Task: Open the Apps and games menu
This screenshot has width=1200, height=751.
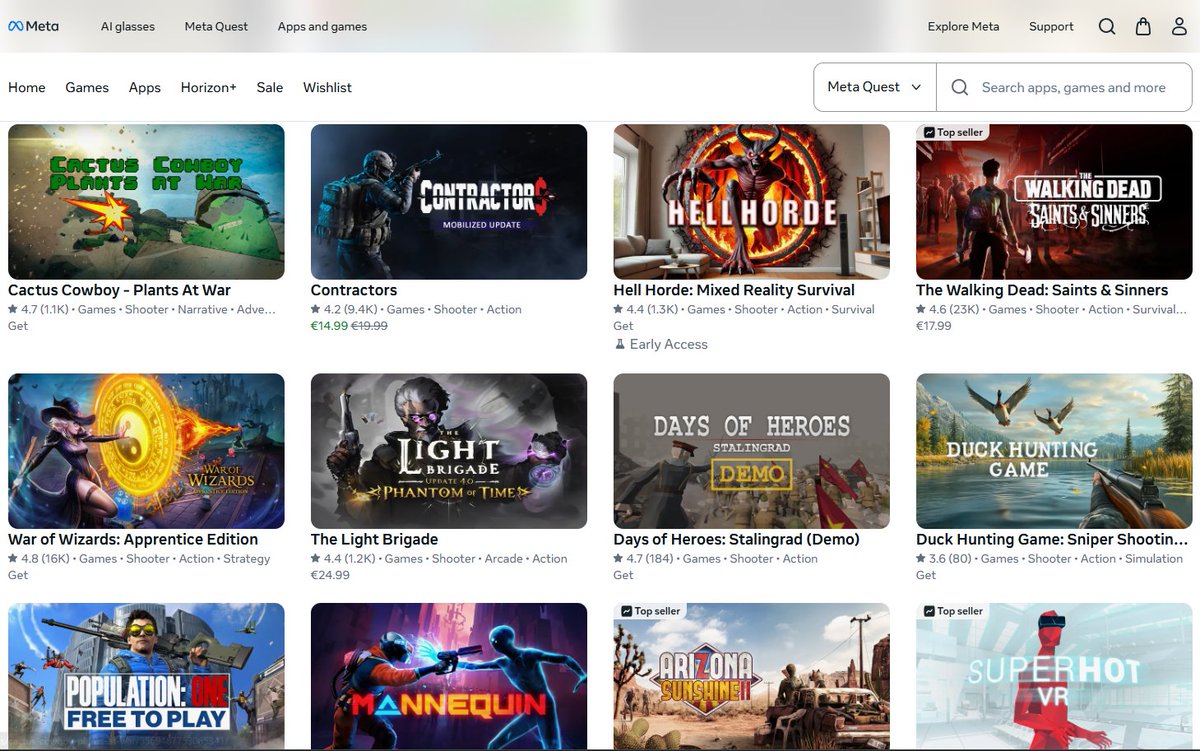Action: [x=322, y=27]
